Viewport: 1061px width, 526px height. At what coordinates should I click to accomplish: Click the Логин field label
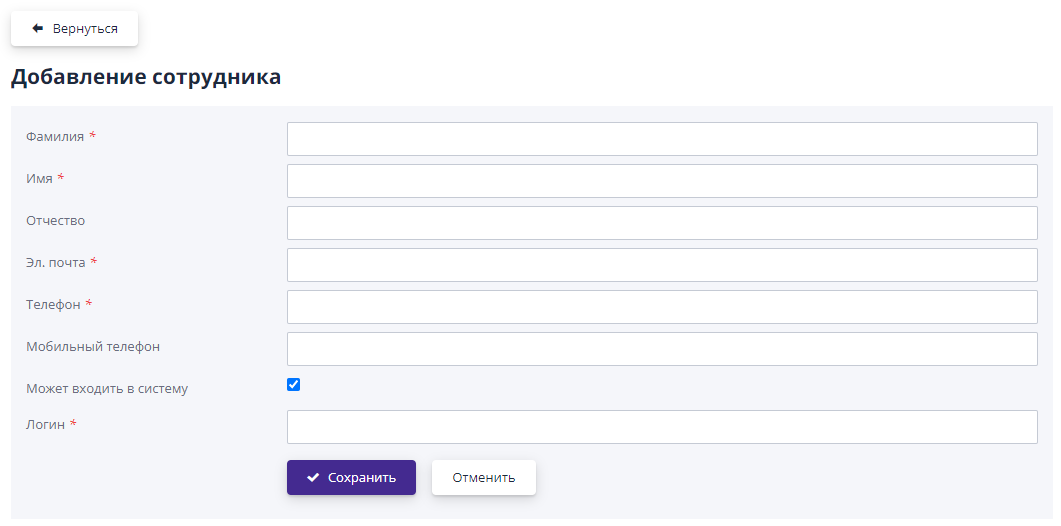pos(46,425)
